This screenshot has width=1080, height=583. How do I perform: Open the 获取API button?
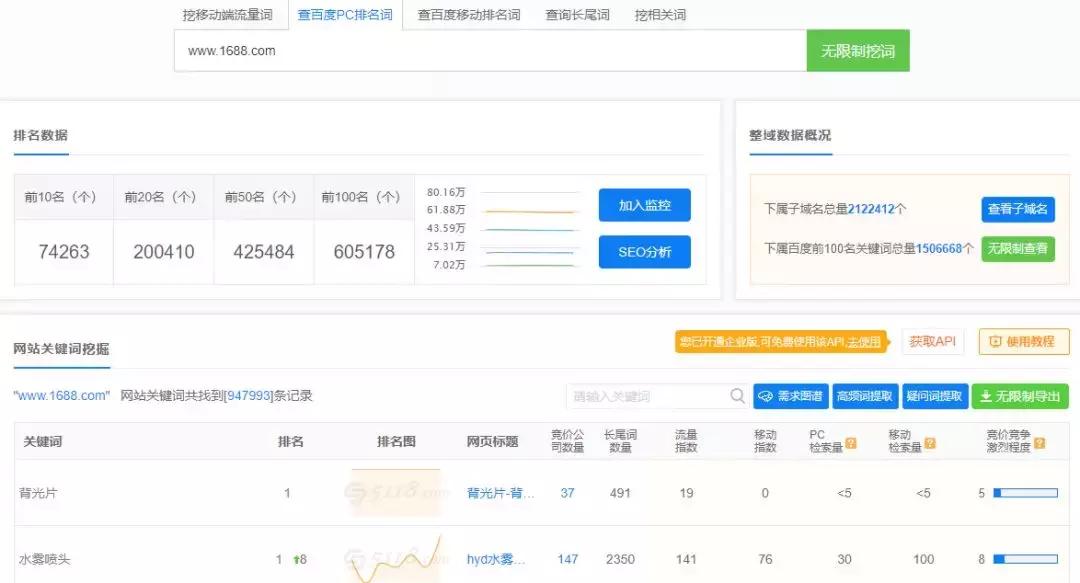point(932,341)
